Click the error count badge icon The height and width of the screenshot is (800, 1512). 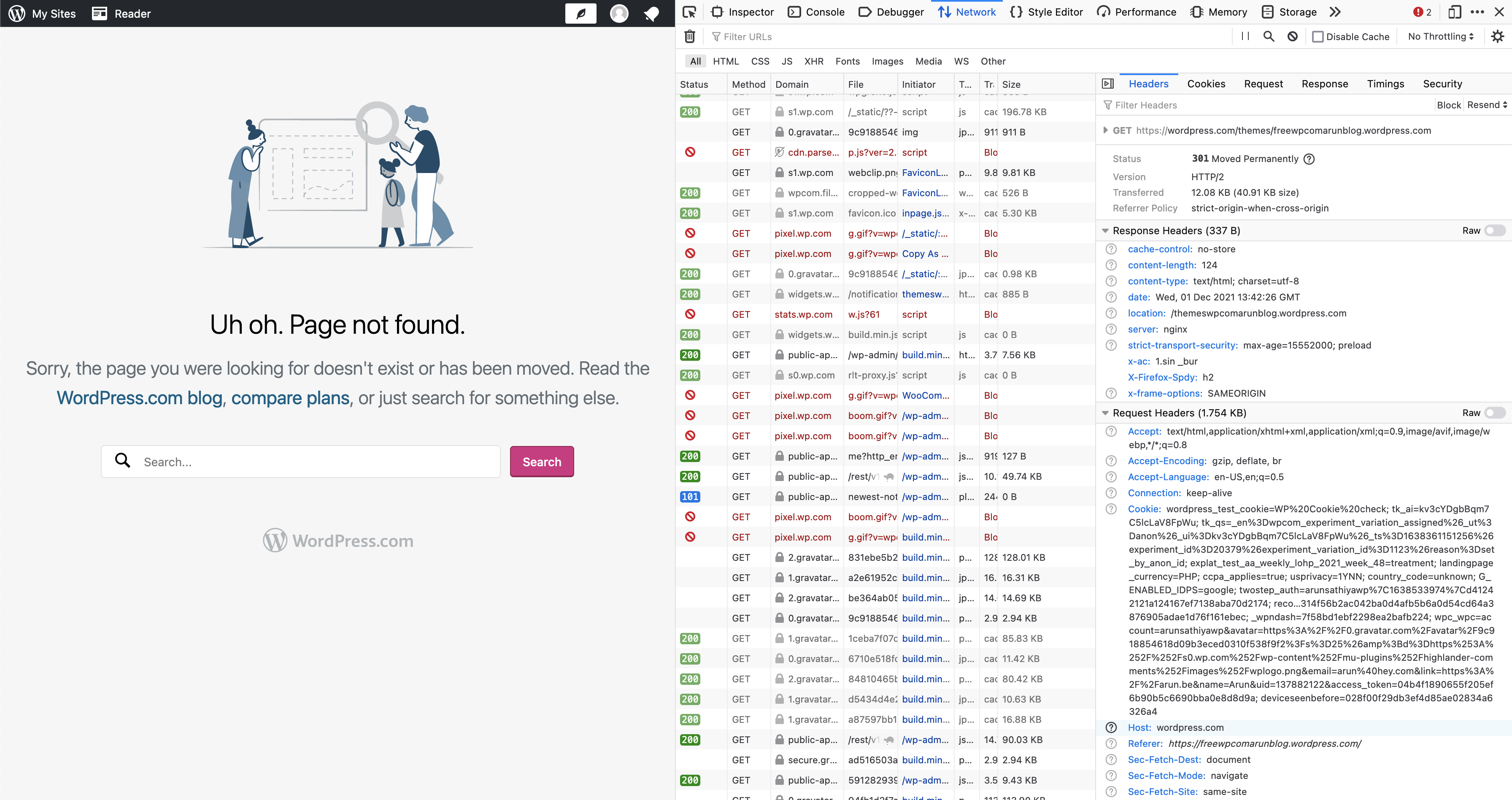point(1418,12)
